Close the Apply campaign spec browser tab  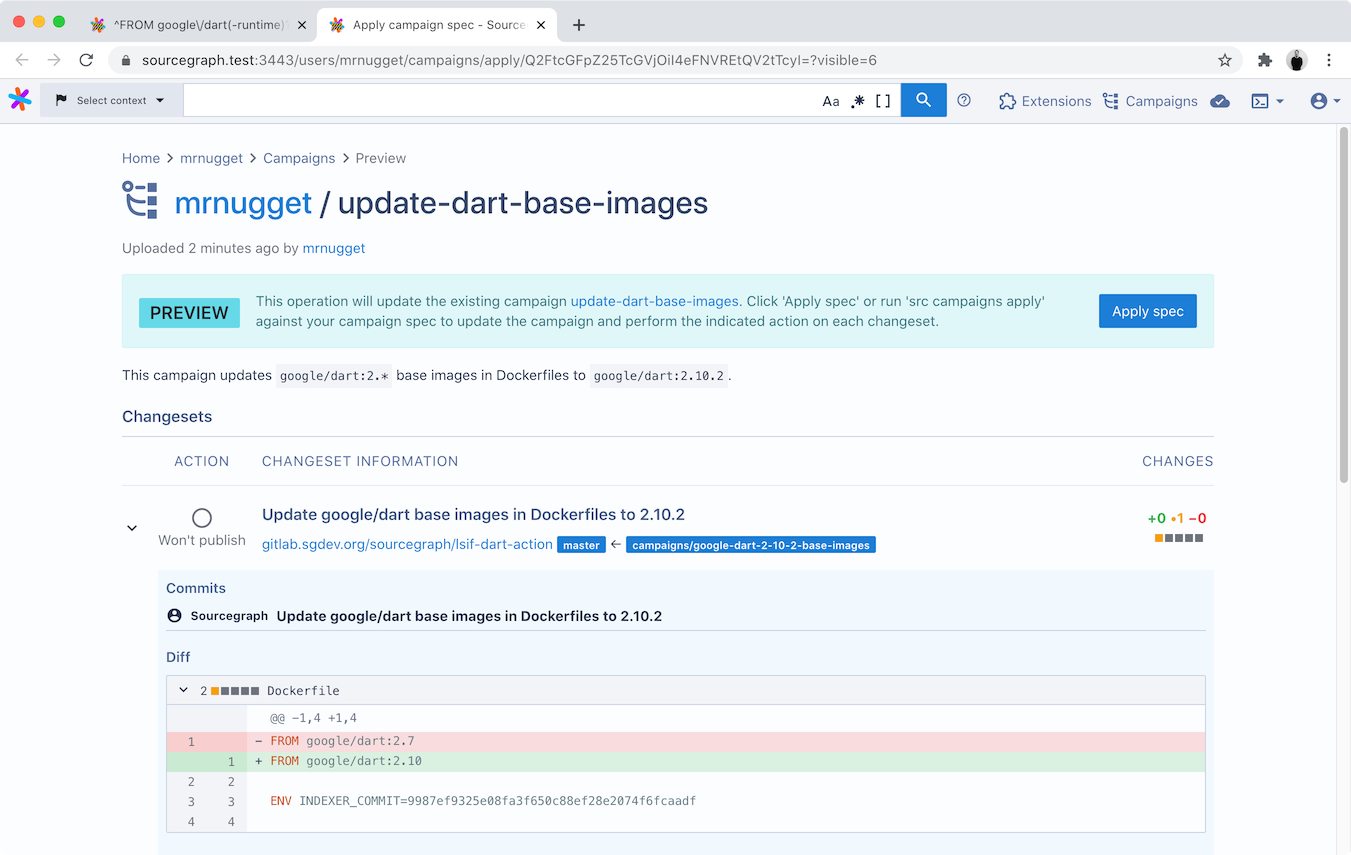(541, 25)
